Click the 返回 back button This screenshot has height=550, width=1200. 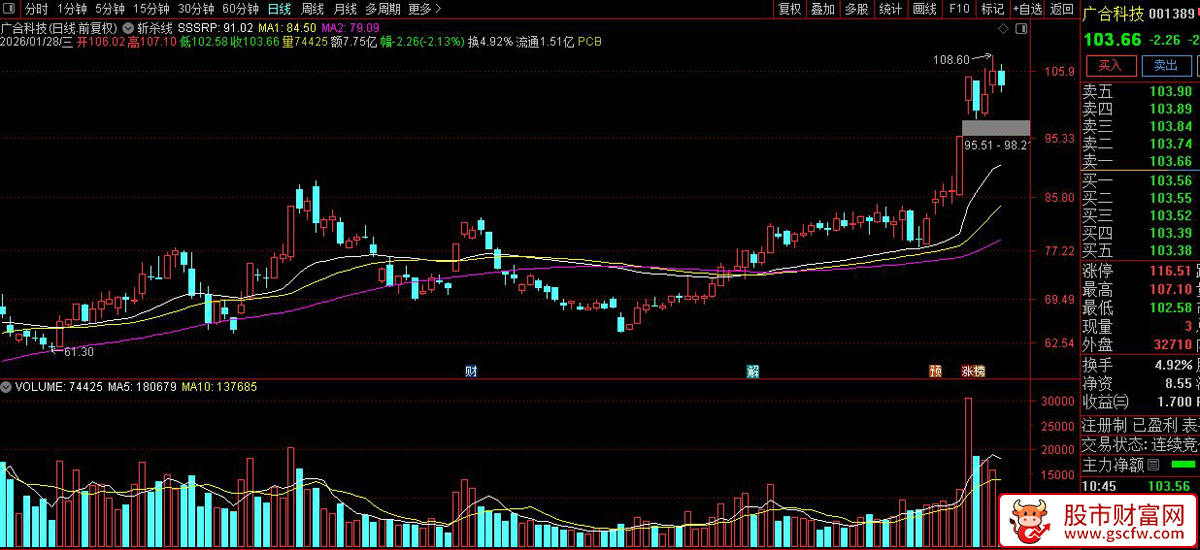coord(1061,9)
